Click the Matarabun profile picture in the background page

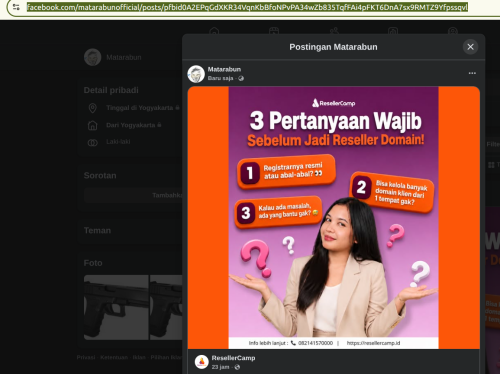92,57
